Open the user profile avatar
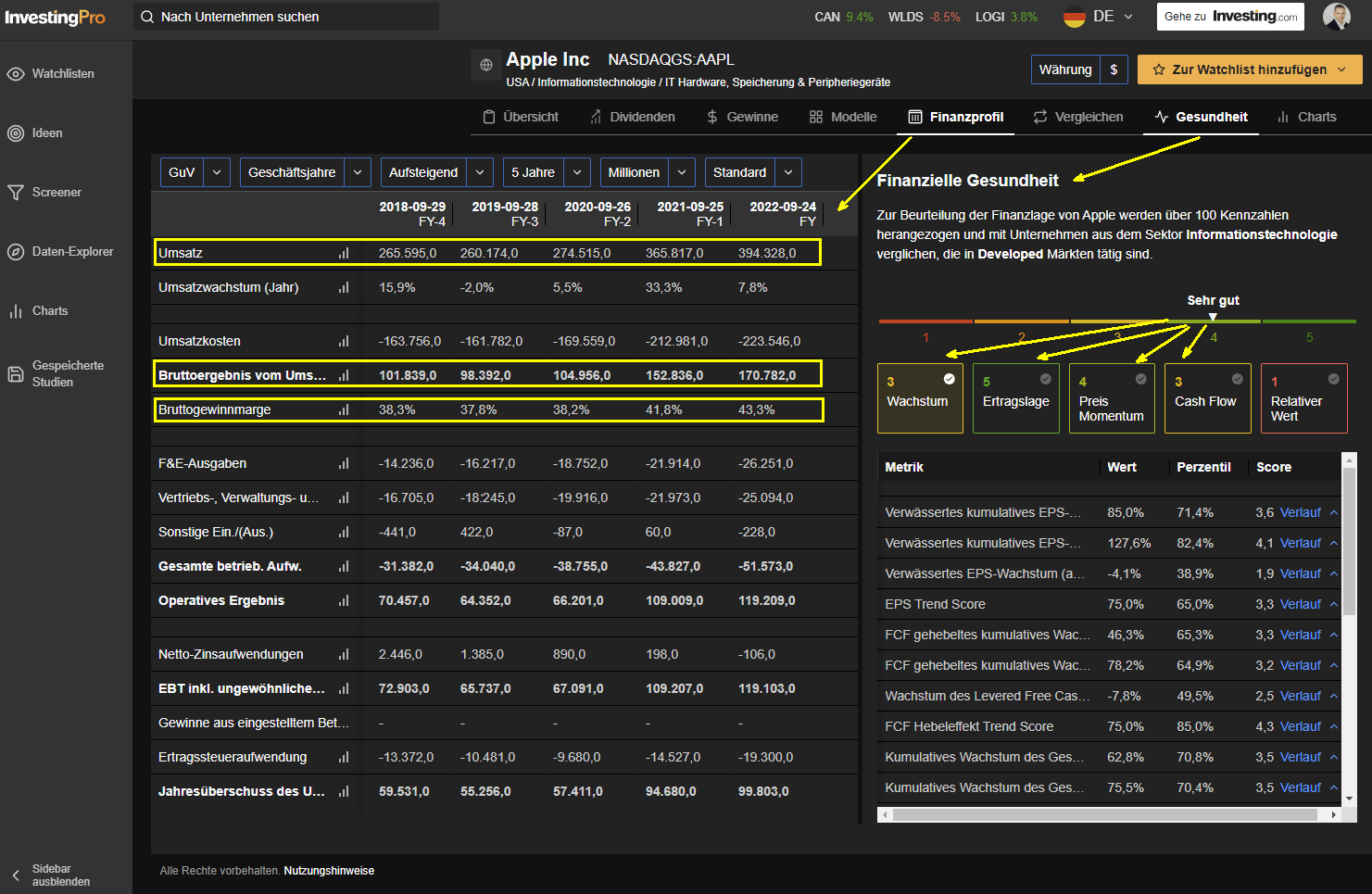Viewport: 1372px width, 894px height. [x=1337, y=17]
